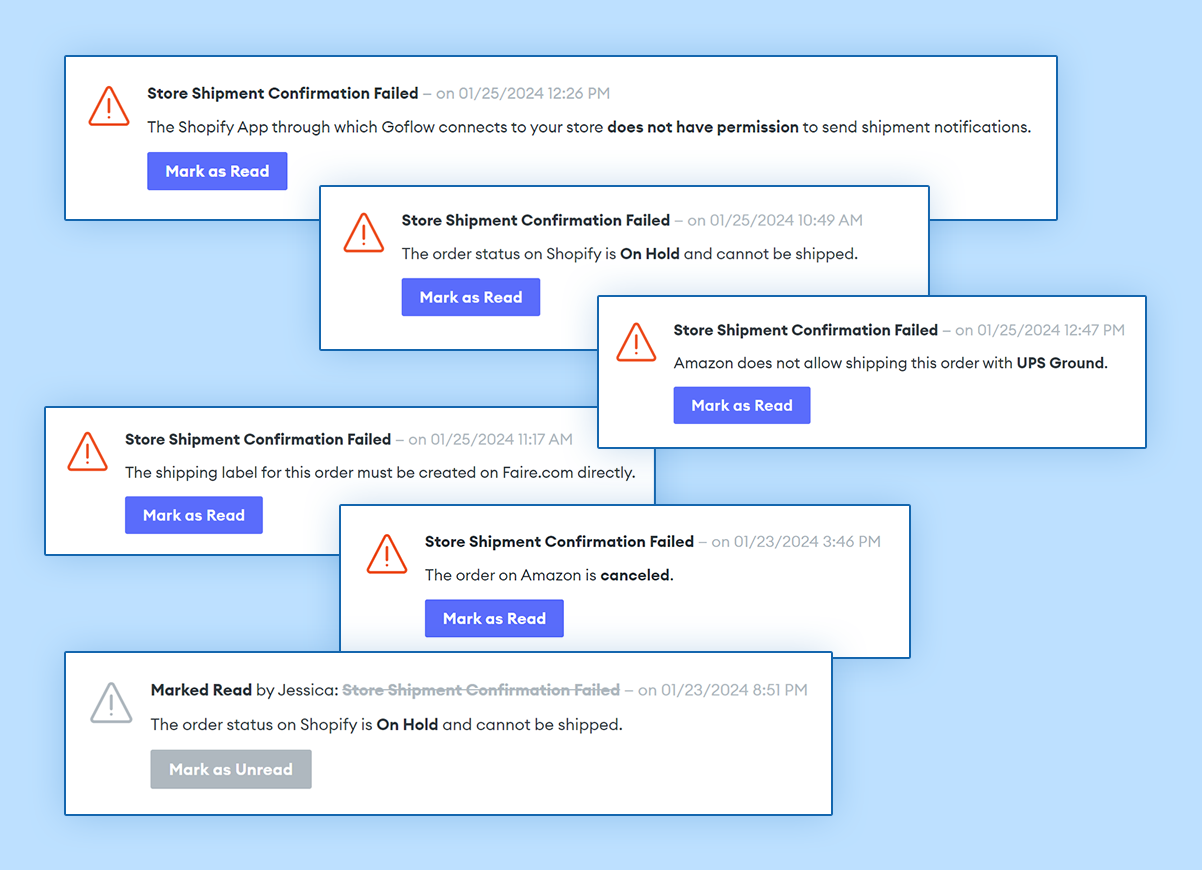Mark Jessica's read notification as unread
Image resolution: width=1202 pixels, height=870 pixels.
click(x=231, y=769)
